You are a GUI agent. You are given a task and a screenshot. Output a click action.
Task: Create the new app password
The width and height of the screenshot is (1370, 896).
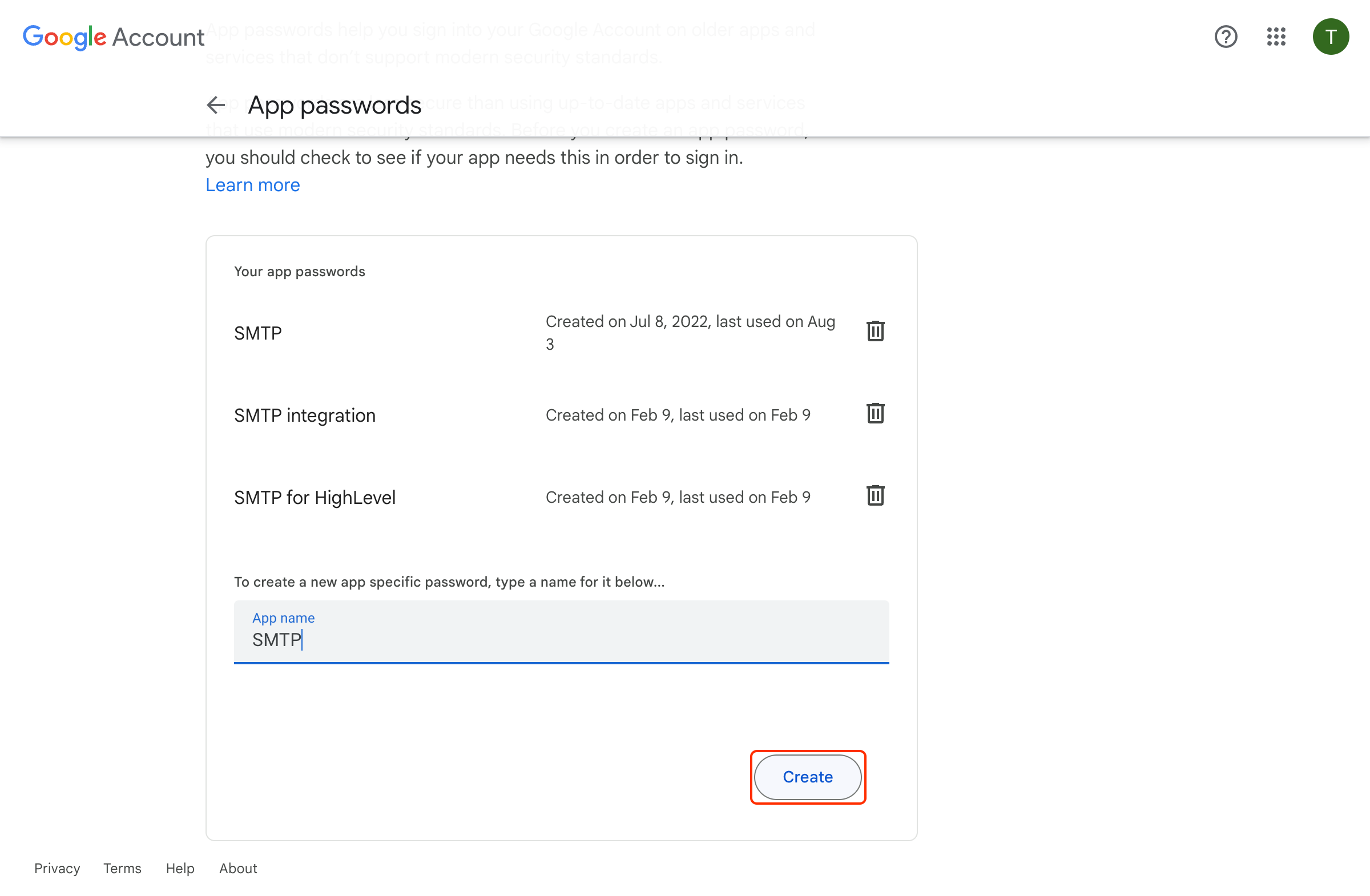807,777
